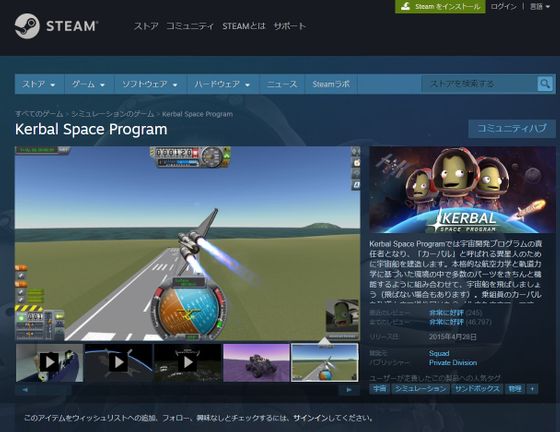This screenshot has height=432, width=560.
Task: Click the Steam をインストール button
Action: pyautogui.click(x=440, y=6)
